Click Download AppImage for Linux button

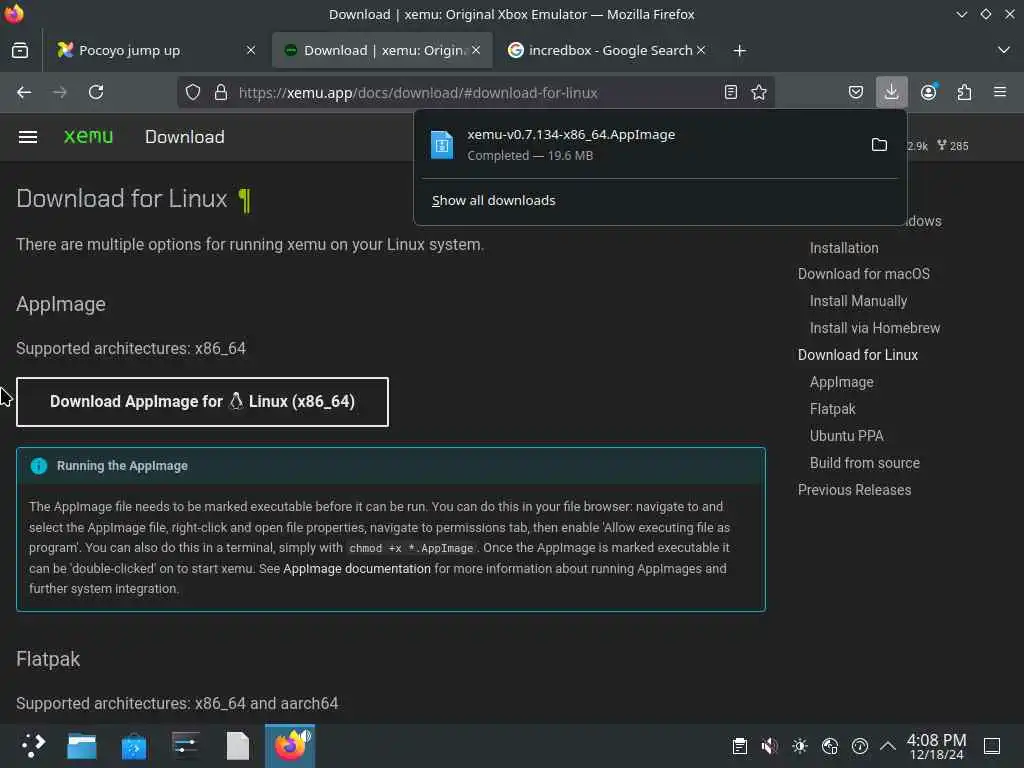202,402
